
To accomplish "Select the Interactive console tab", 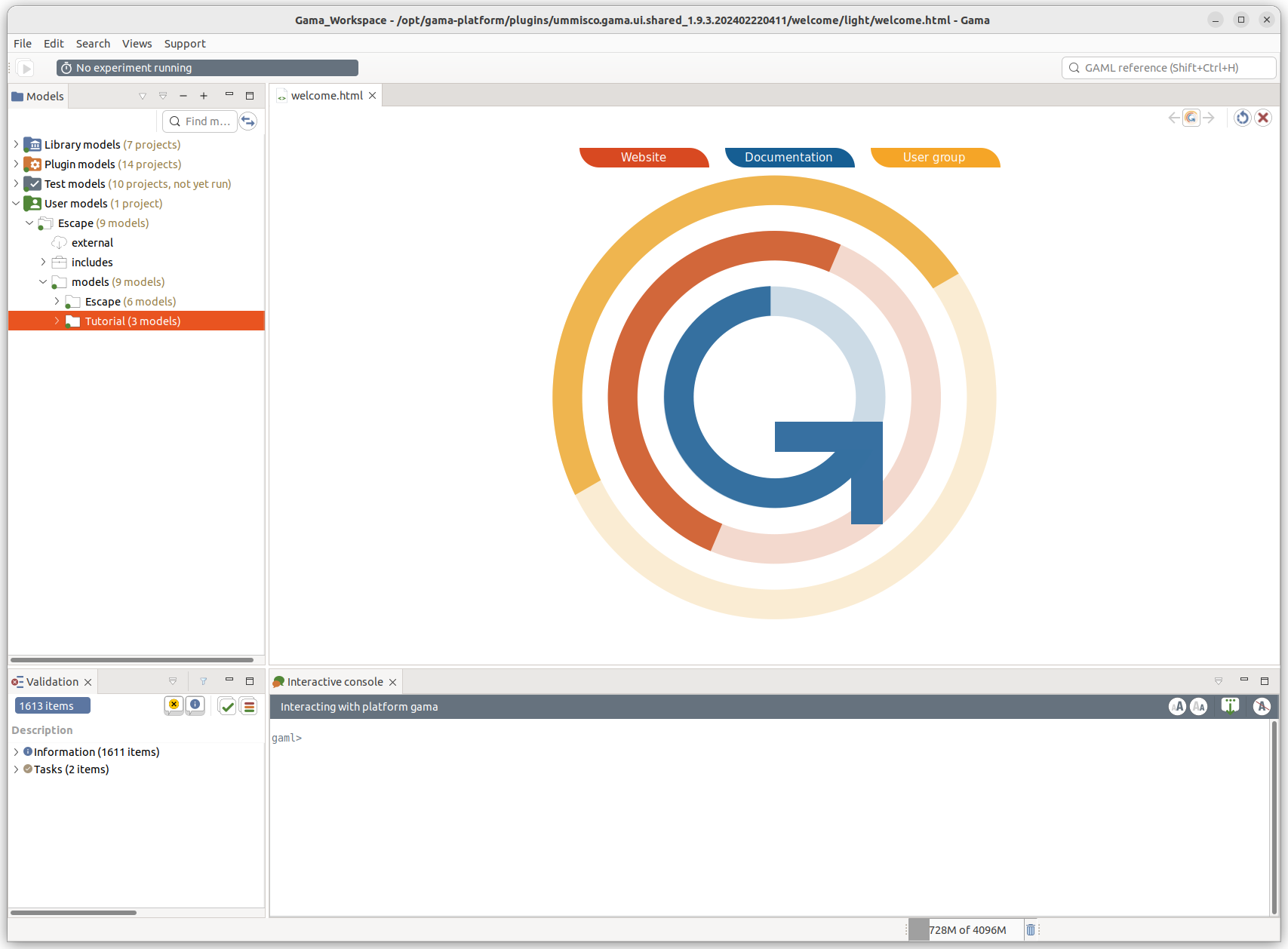I will (334, 682).
